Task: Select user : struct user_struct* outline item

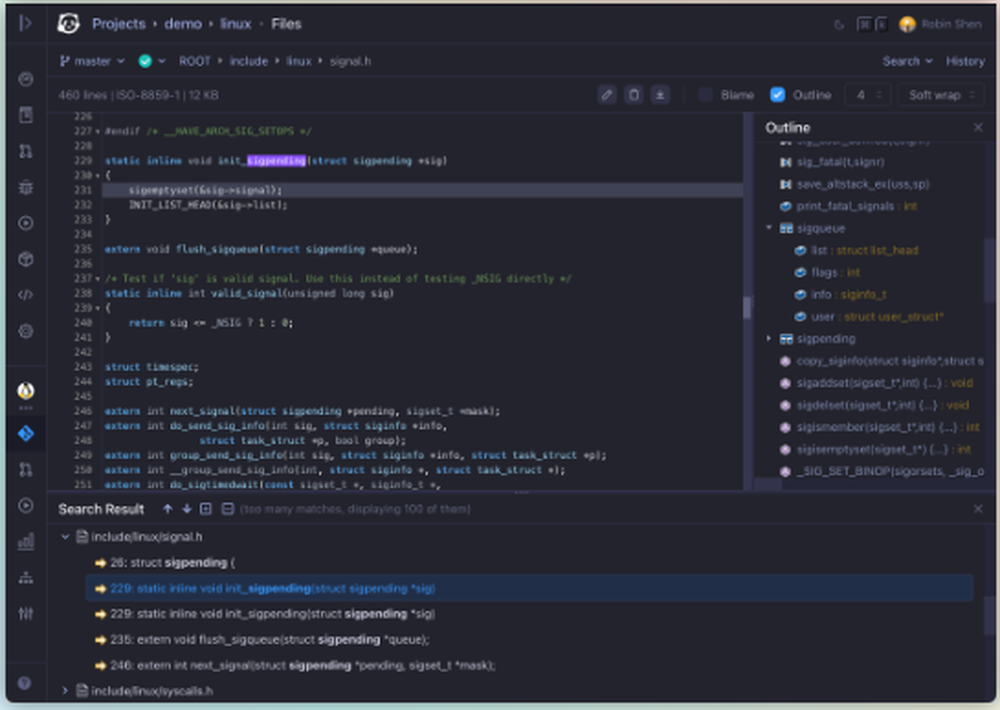Action: 877,316
